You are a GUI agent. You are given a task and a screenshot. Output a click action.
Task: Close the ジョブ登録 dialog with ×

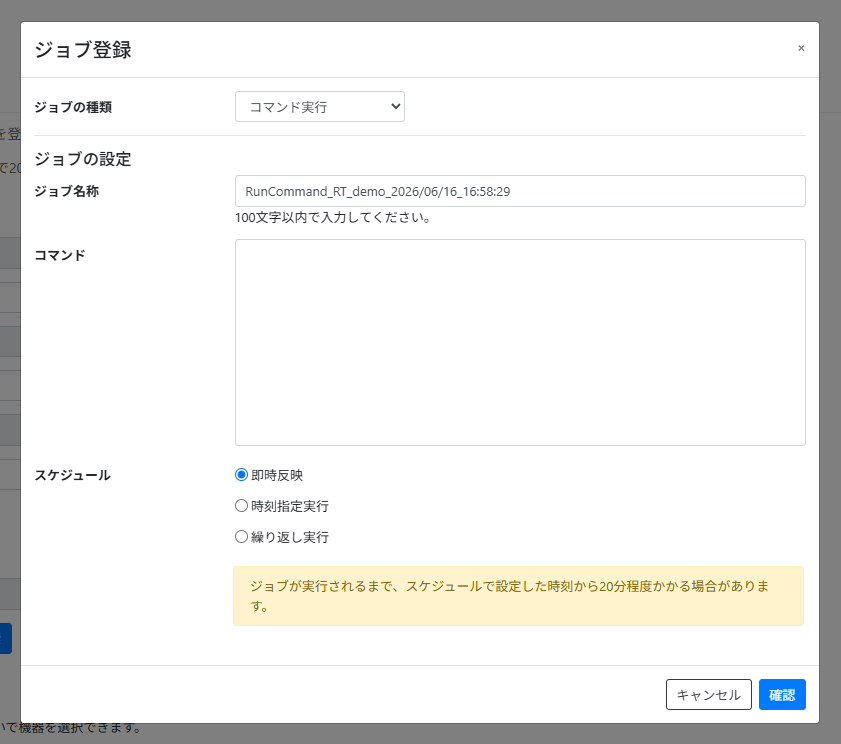(801, 48)
